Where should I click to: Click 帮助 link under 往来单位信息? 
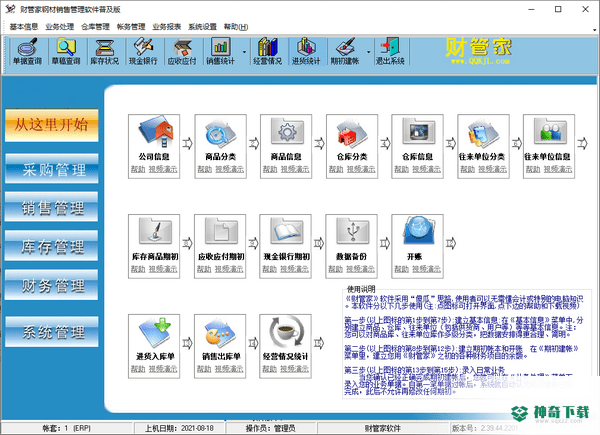click(x=533, y=169)
